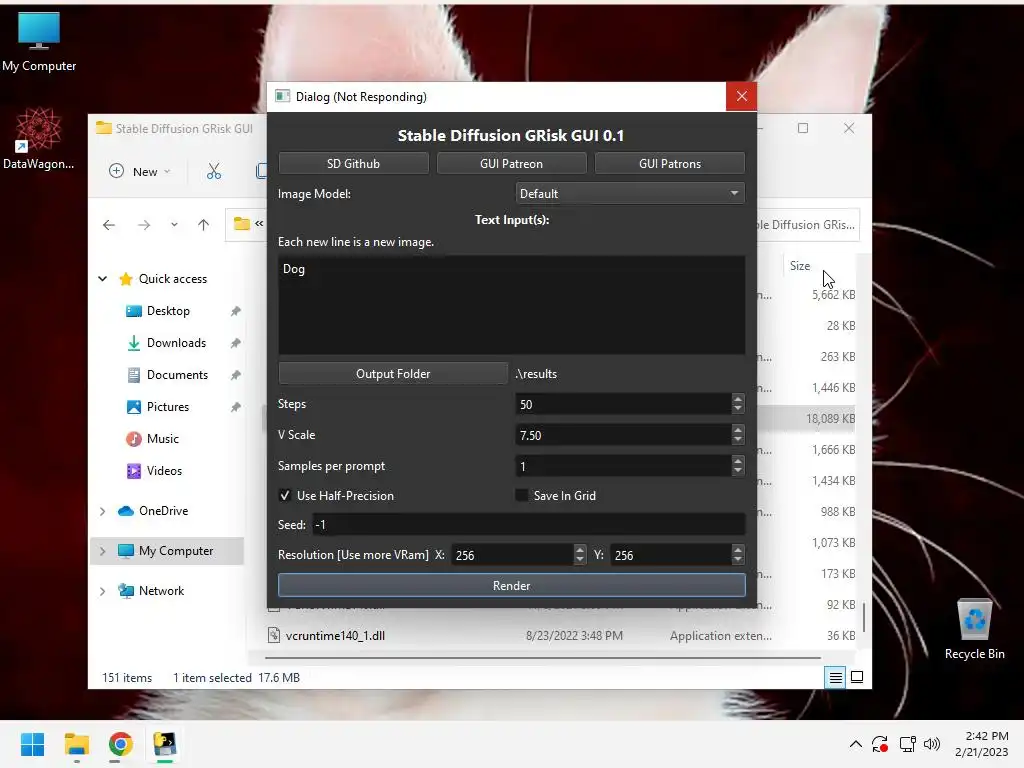Open Videos in Quick access

tap(164, 471)
